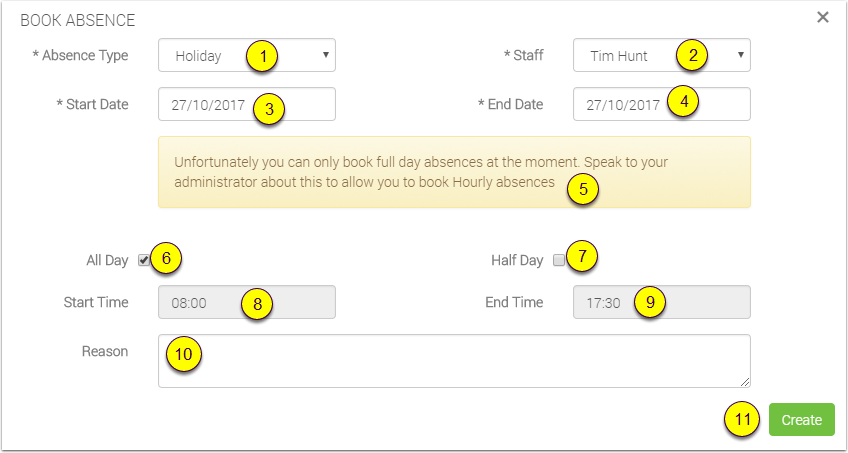
Task: Click the Start Time field showing 08:00
Action: coord(200,302)
